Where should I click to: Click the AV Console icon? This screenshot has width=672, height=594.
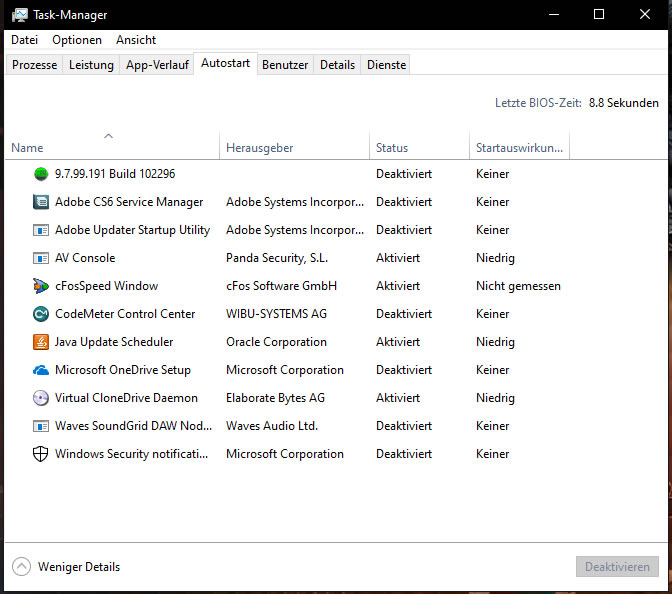pos(41,258)
